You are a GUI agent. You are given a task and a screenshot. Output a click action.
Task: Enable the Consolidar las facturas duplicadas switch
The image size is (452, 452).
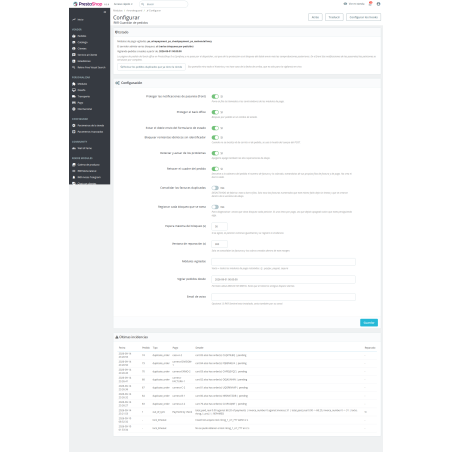coord(215,188)
